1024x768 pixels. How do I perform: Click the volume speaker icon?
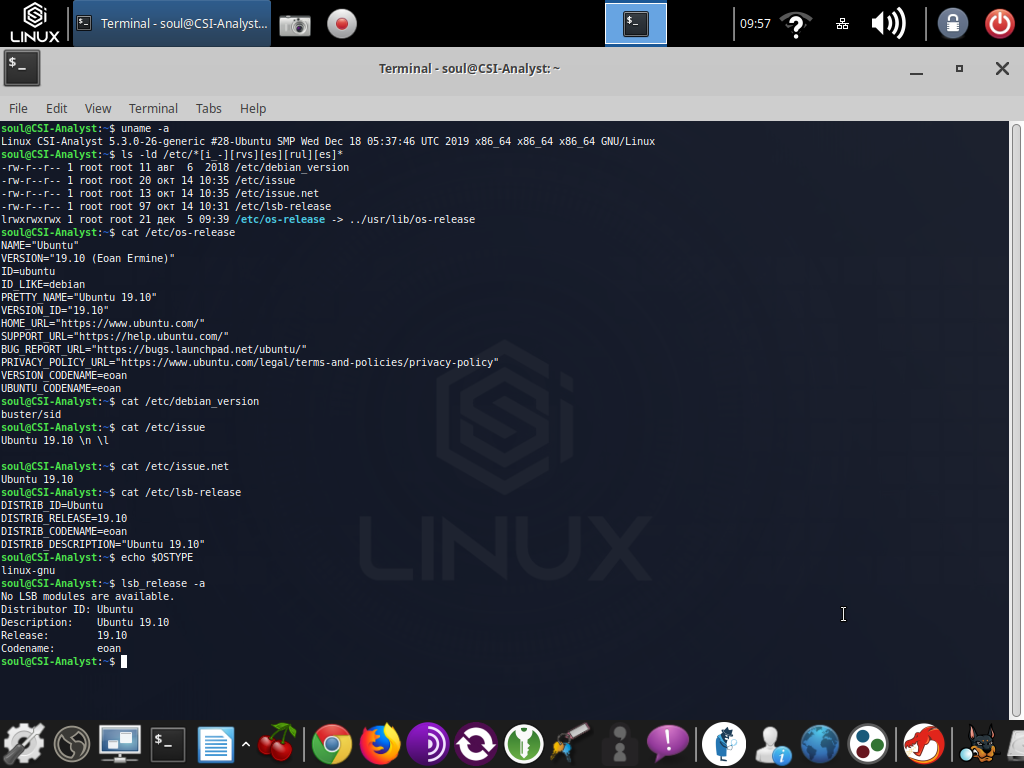coord(889,24)
